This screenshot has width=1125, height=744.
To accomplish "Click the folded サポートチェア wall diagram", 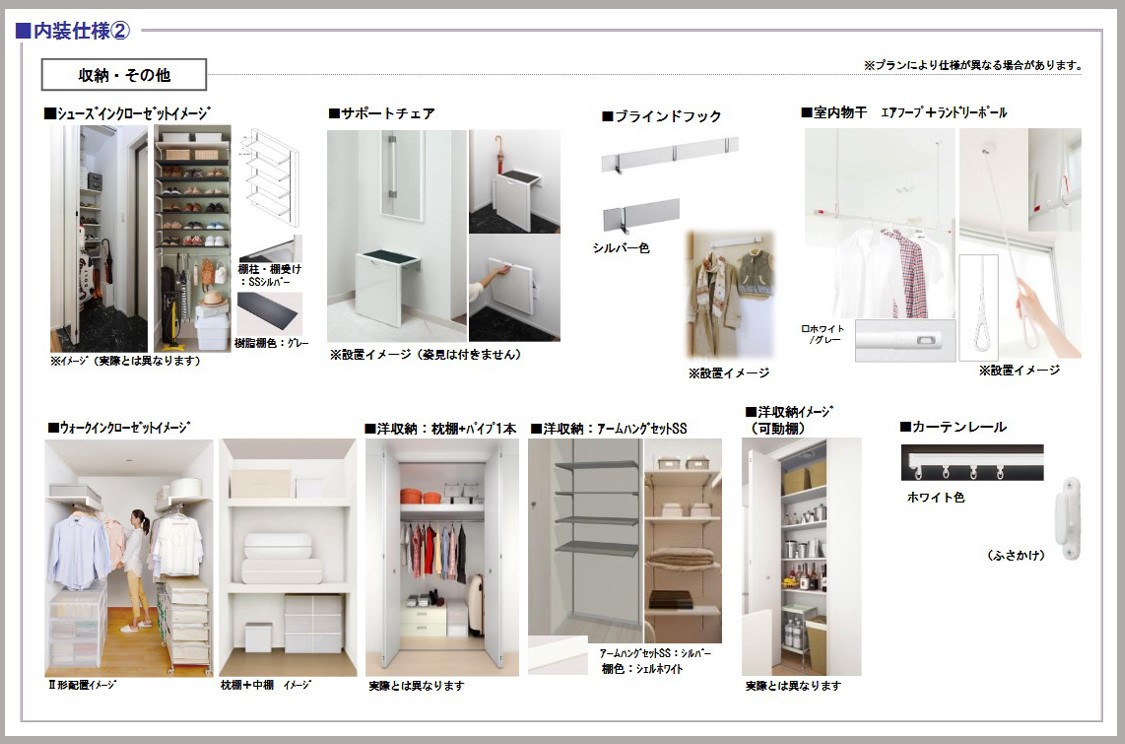I will 515,285.
